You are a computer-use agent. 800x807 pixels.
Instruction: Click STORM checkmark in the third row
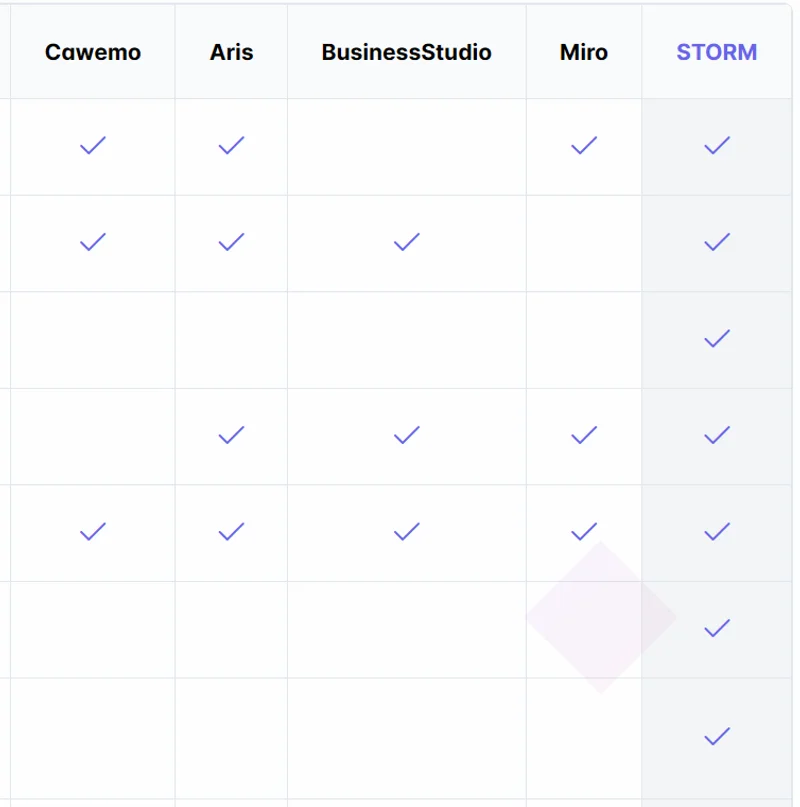717,339
